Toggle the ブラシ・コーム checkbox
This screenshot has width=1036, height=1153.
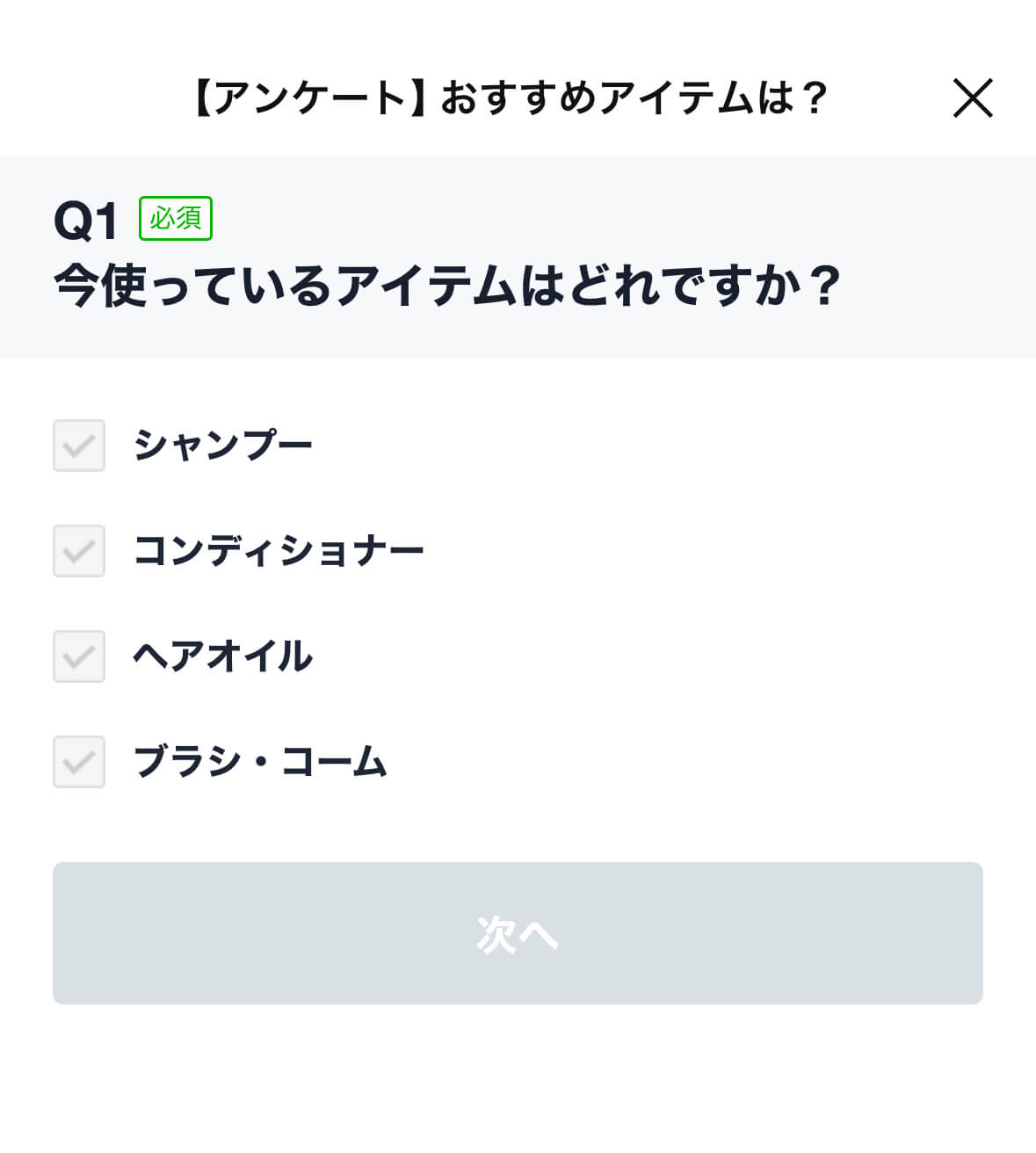click(x=79, y=762)
